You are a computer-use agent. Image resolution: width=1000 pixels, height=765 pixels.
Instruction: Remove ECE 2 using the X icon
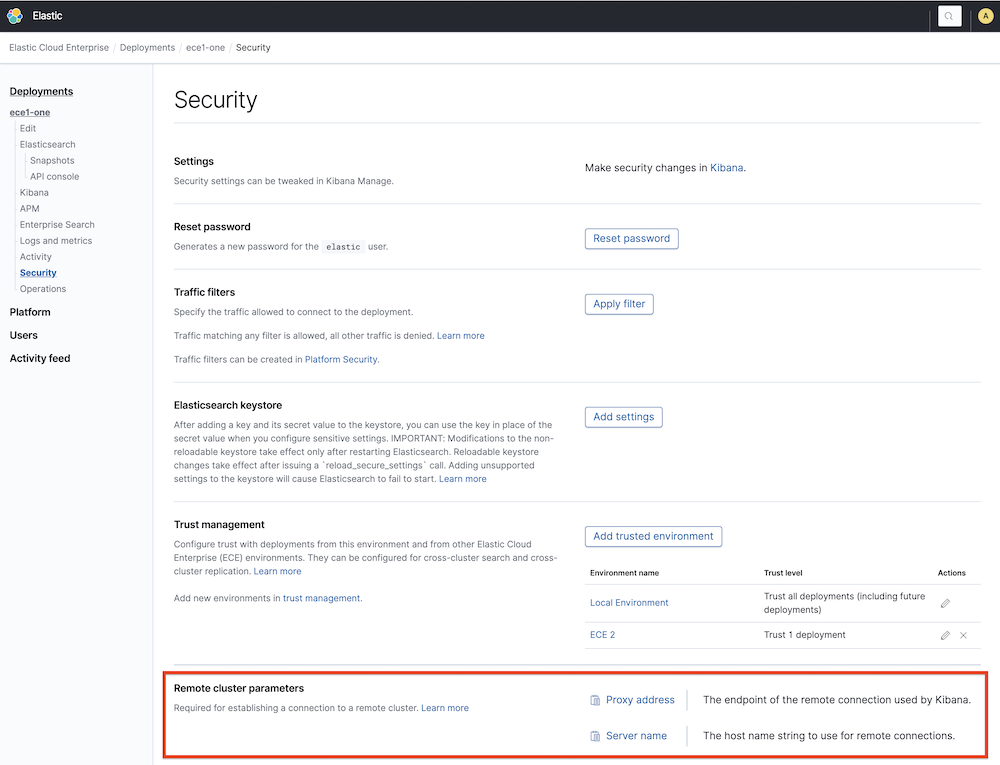(x=962, y=634)
